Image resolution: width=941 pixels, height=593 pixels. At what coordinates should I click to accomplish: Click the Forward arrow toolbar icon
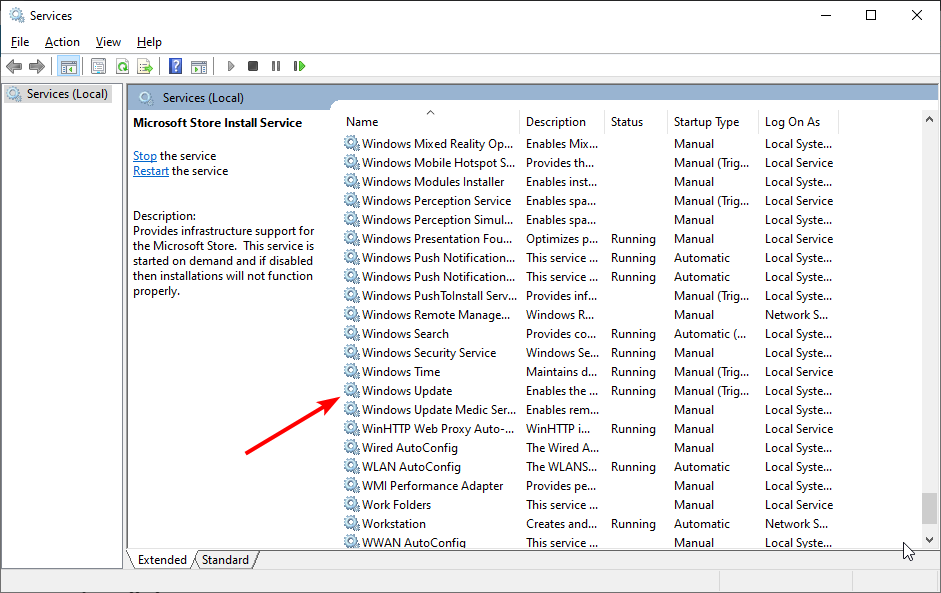(x=37, y=66)
